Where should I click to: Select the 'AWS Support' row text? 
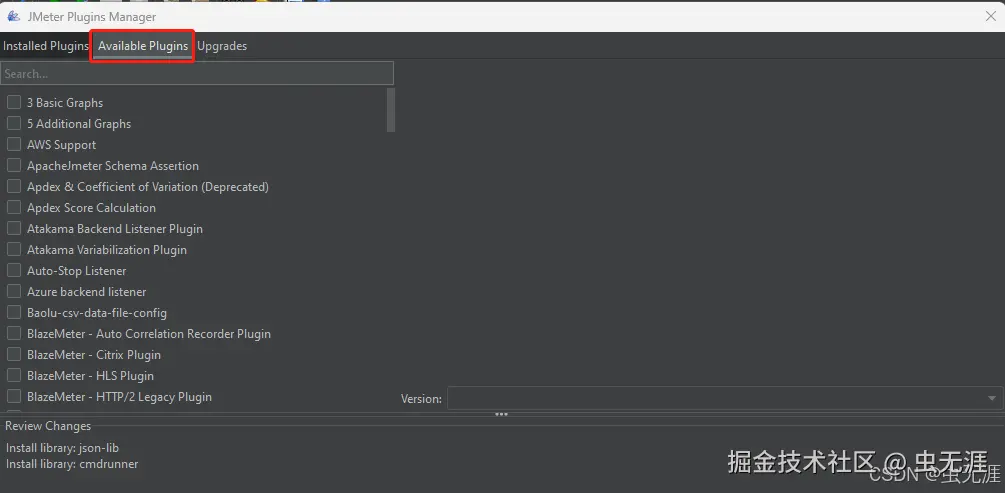pos(62,145)
